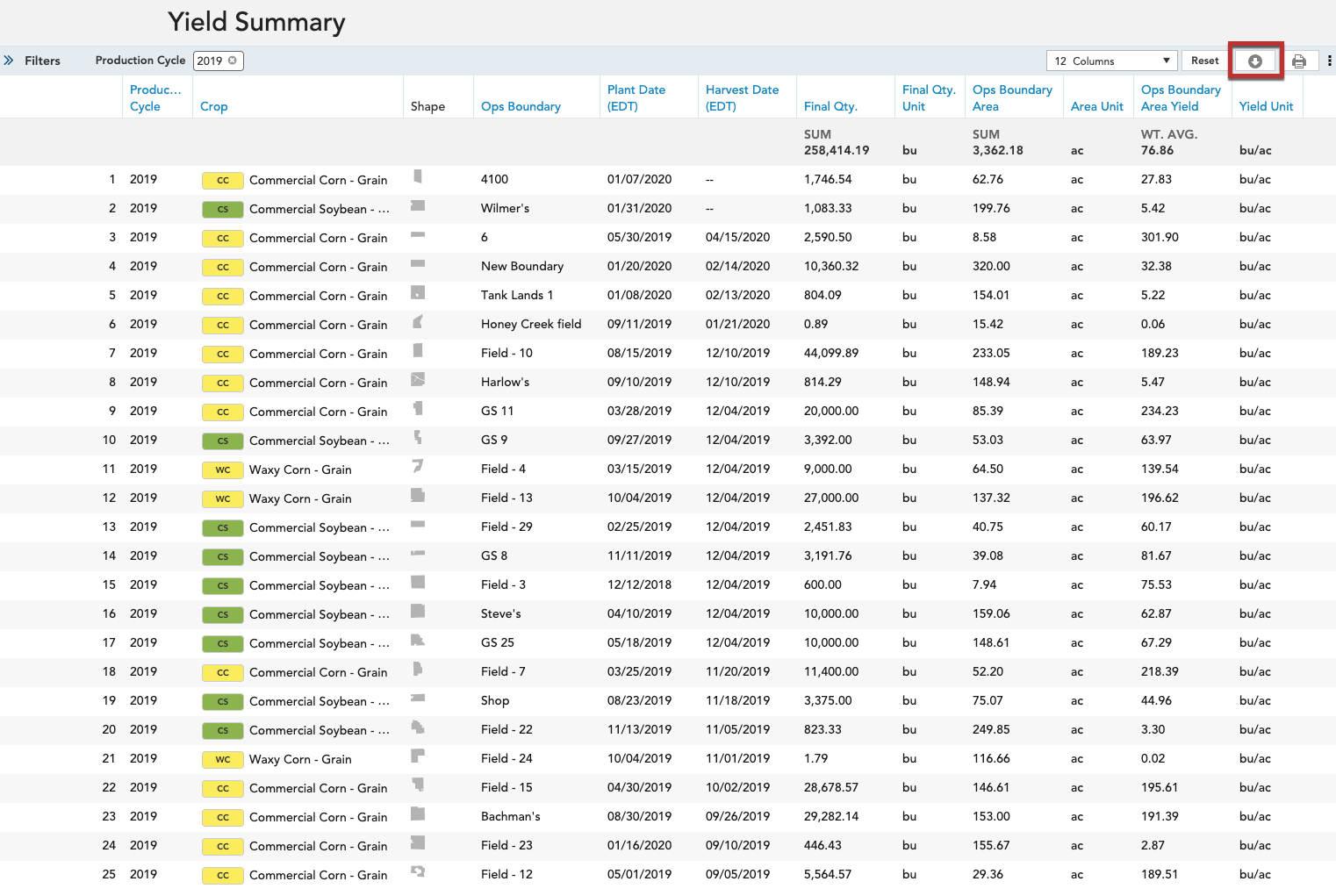Click field shape icon for Harlow's row
Image resolution: width=1336 pixels, height=896 pixels.
point(418,379)
